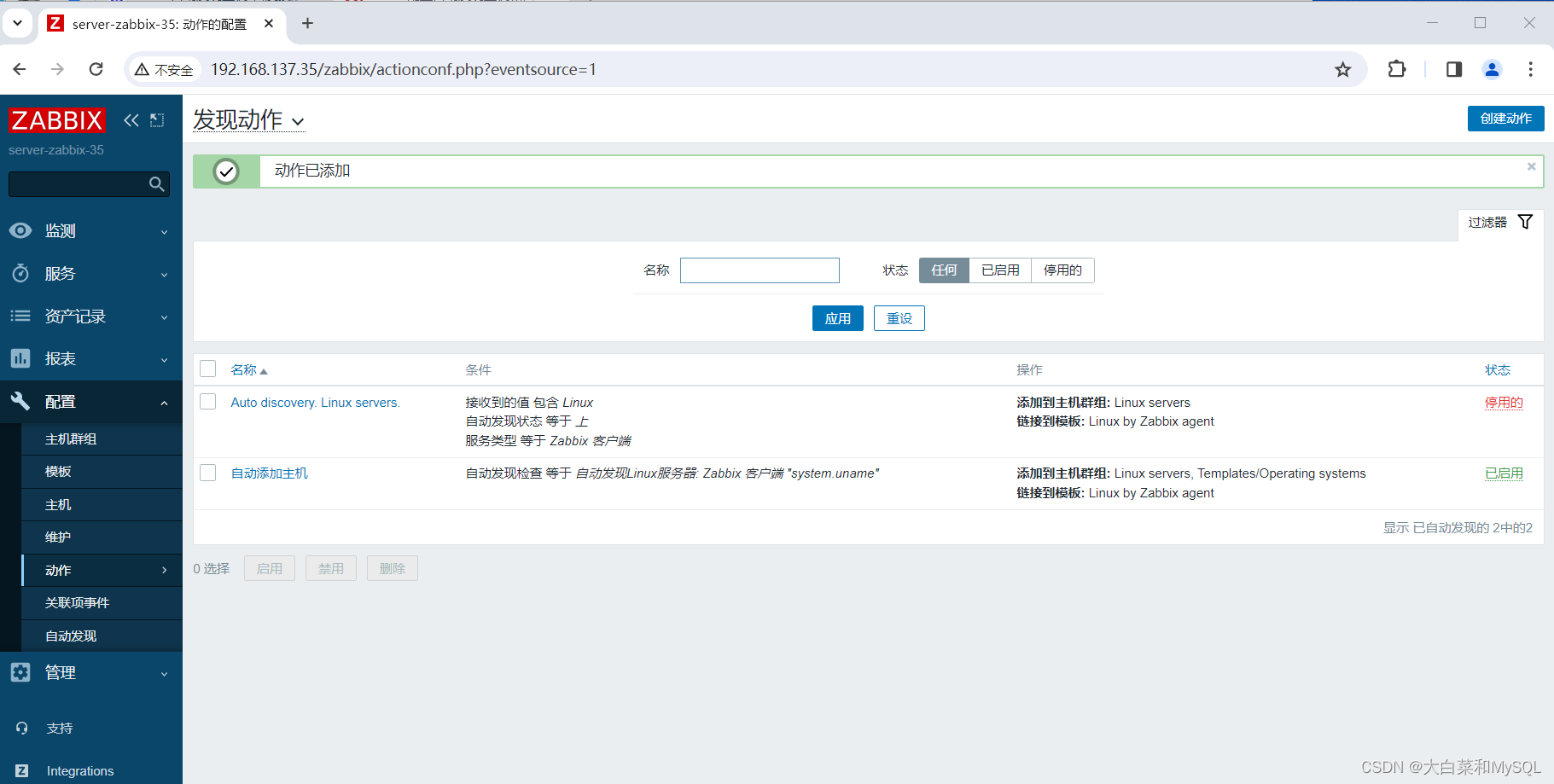
Task: Select 已启用 status filter
Action: click(1000, 270)
